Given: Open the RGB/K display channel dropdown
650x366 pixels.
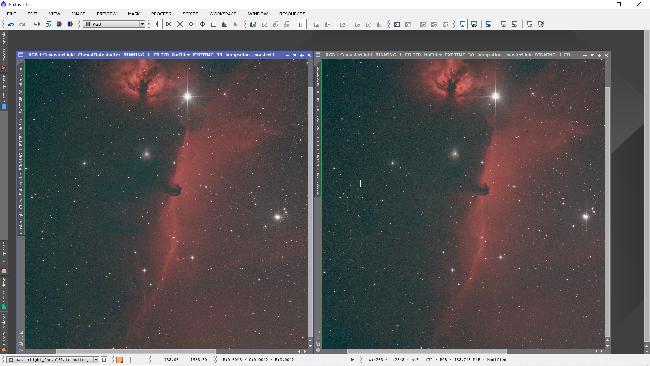Looking at the screenshot, I should click(114, 24).
